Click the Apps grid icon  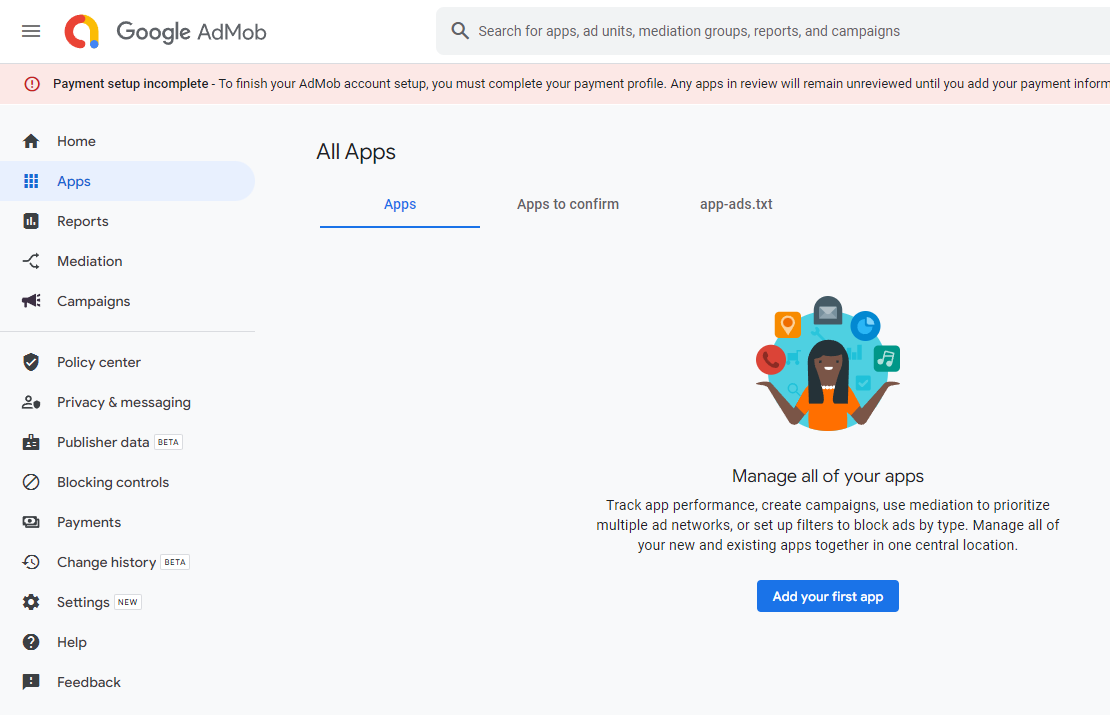tap(31, 181)
